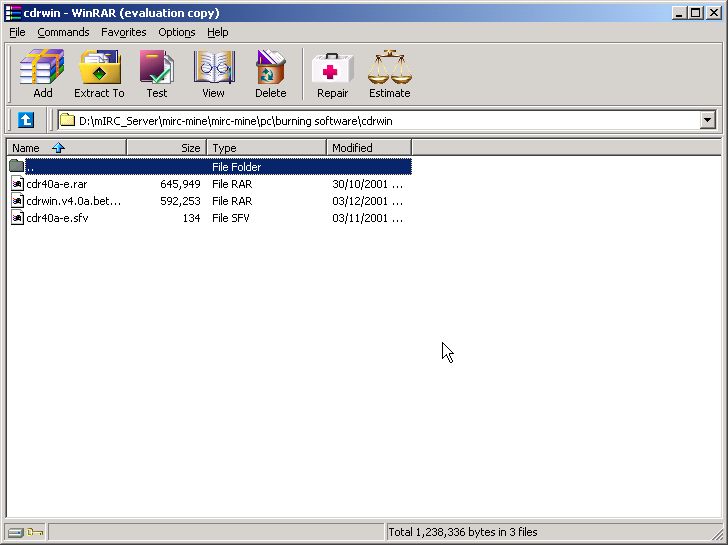
Task: Open the Favorites menu
Action: coord(124,32)
